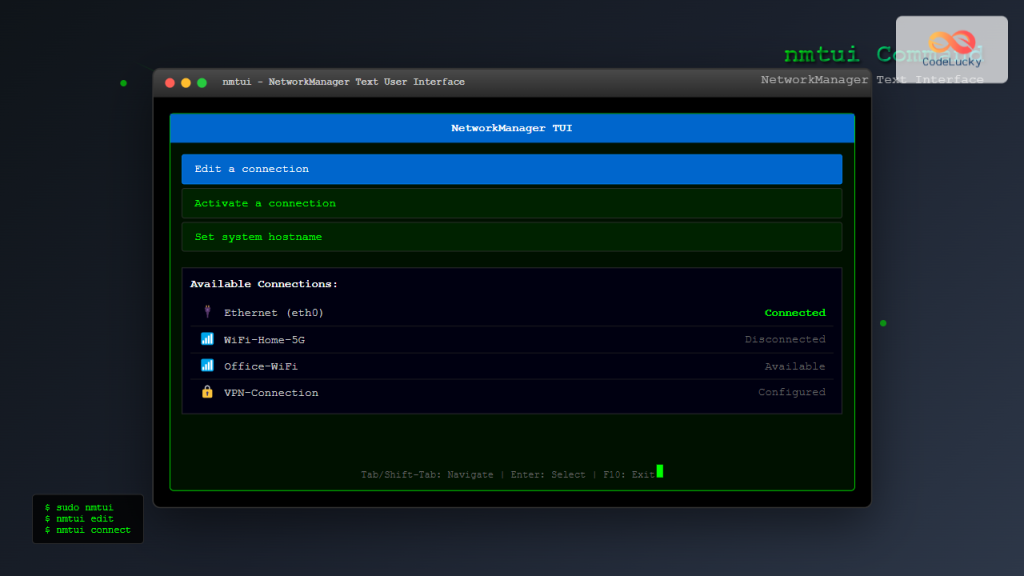The height and width of the screenshot is (576, 1024).
Task: Select the NetworkManager TUI title bar
Action: [511, 128]
